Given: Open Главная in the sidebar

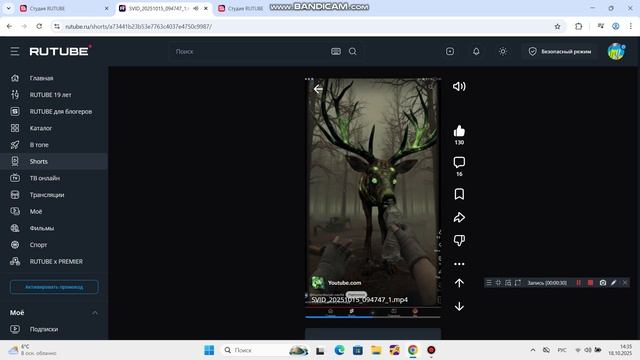Looking at the screenshot, I should pyautogui.click(x=54, y=78).
